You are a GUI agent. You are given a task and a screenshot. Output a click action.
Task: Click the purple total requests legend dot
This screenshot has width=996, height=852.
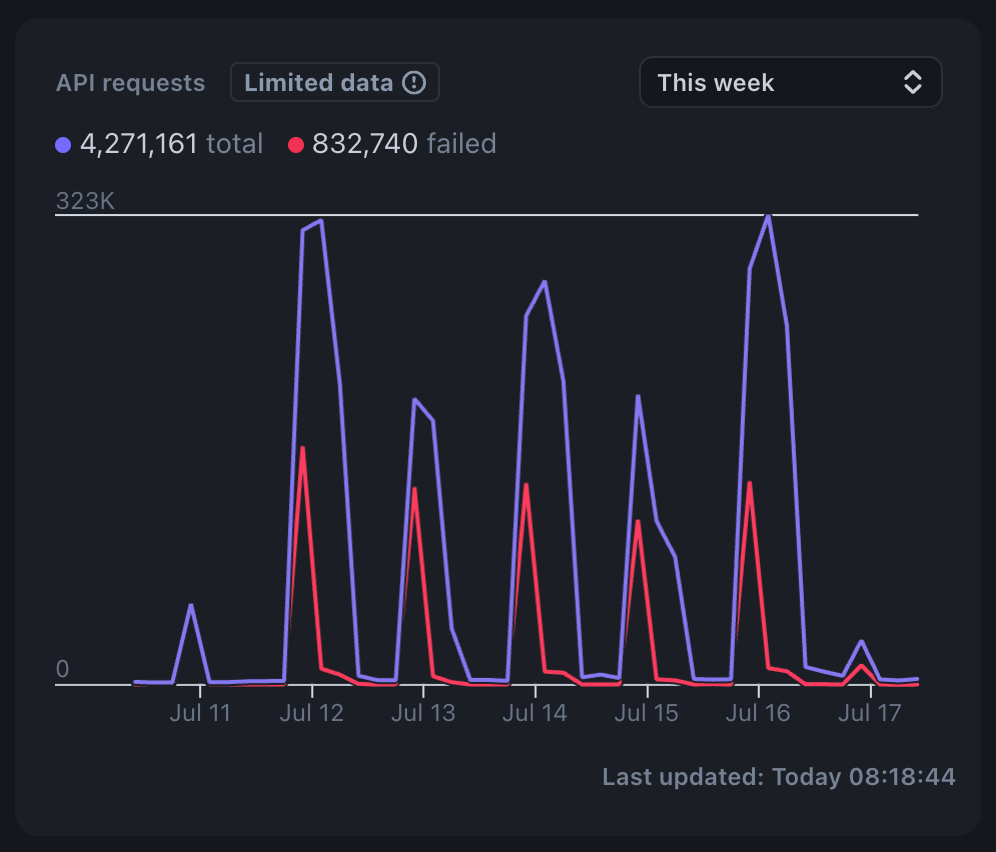(63, 145)
